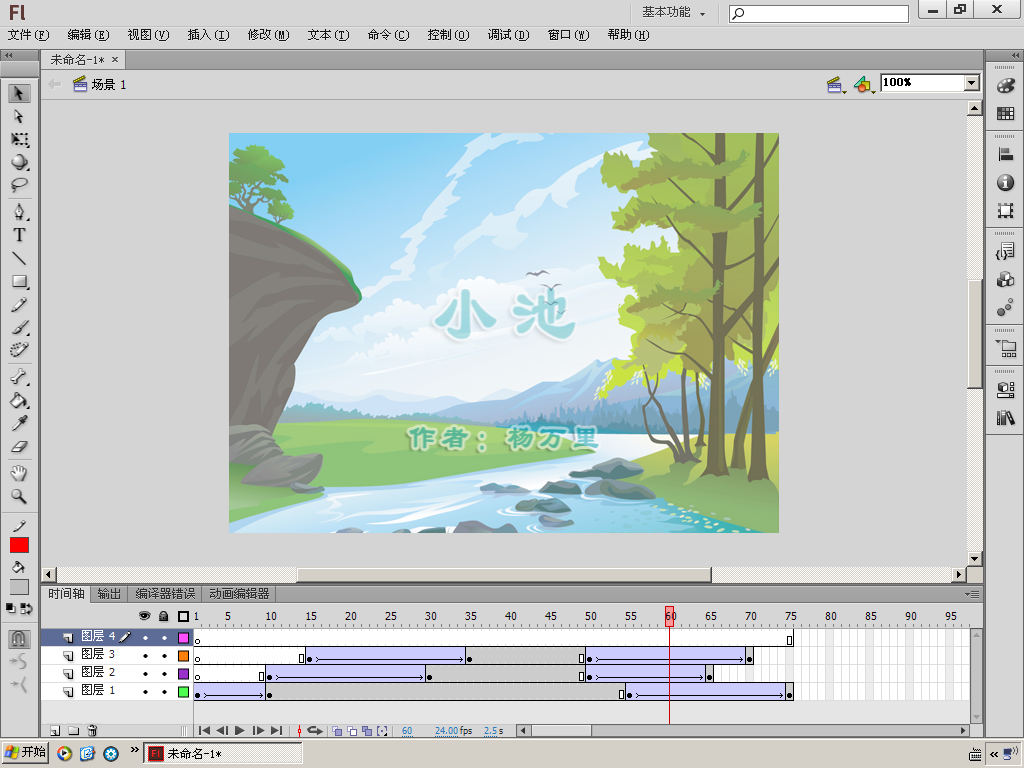Viewport: 1024px width, 768px height.
Task: Click the gray fill color swatch
Action: click(19, 587)
